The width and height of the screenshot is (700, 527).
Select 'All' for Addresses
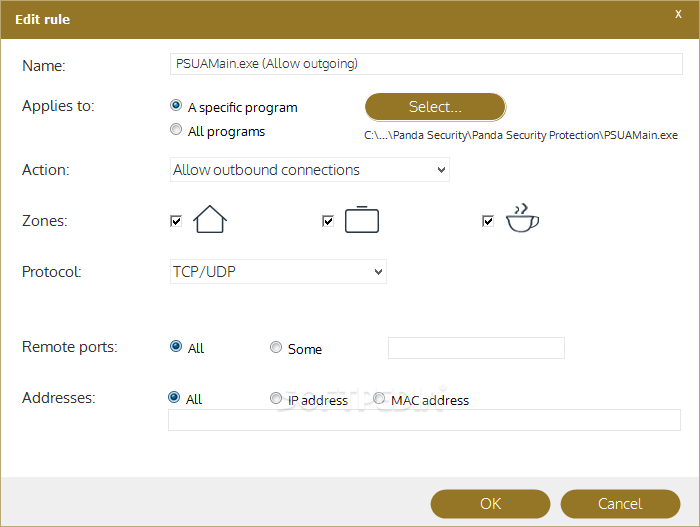coord(174,397)
